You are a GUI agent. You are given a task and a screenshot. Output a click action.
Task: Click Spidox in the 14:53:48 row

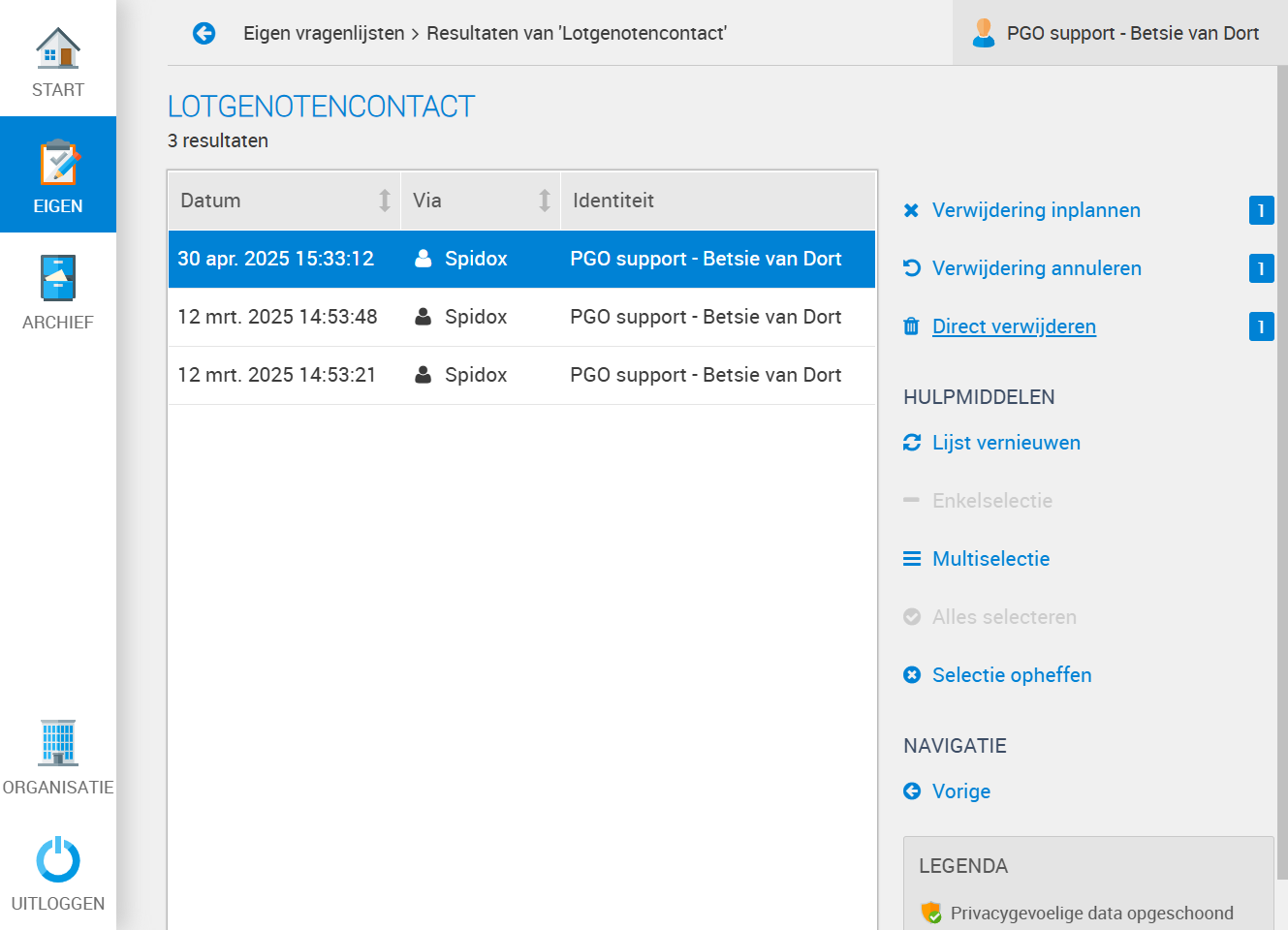[476, 317]
